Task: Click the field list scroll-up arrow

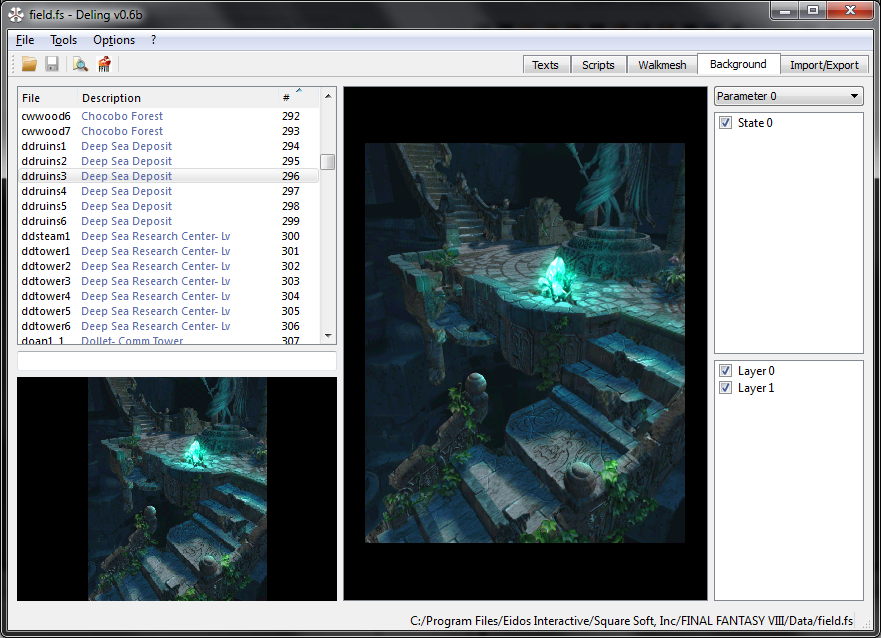Action: tap(328, 96)
